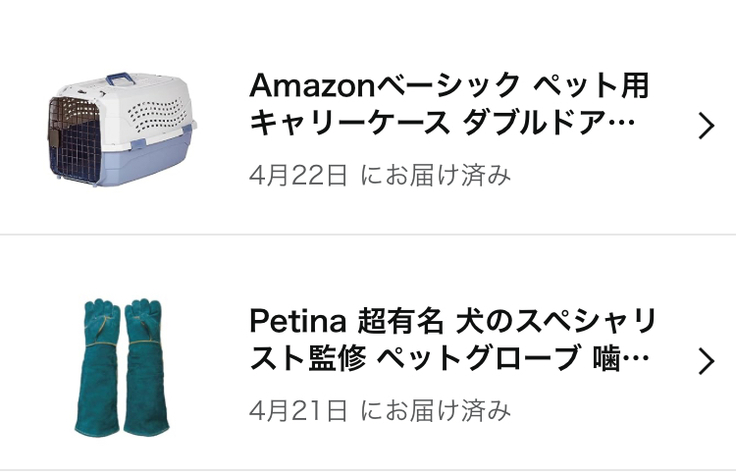Click the wire door of the carrier image
Image resolution: width=736 pixels, height=475 pixels.
point(73,141)
